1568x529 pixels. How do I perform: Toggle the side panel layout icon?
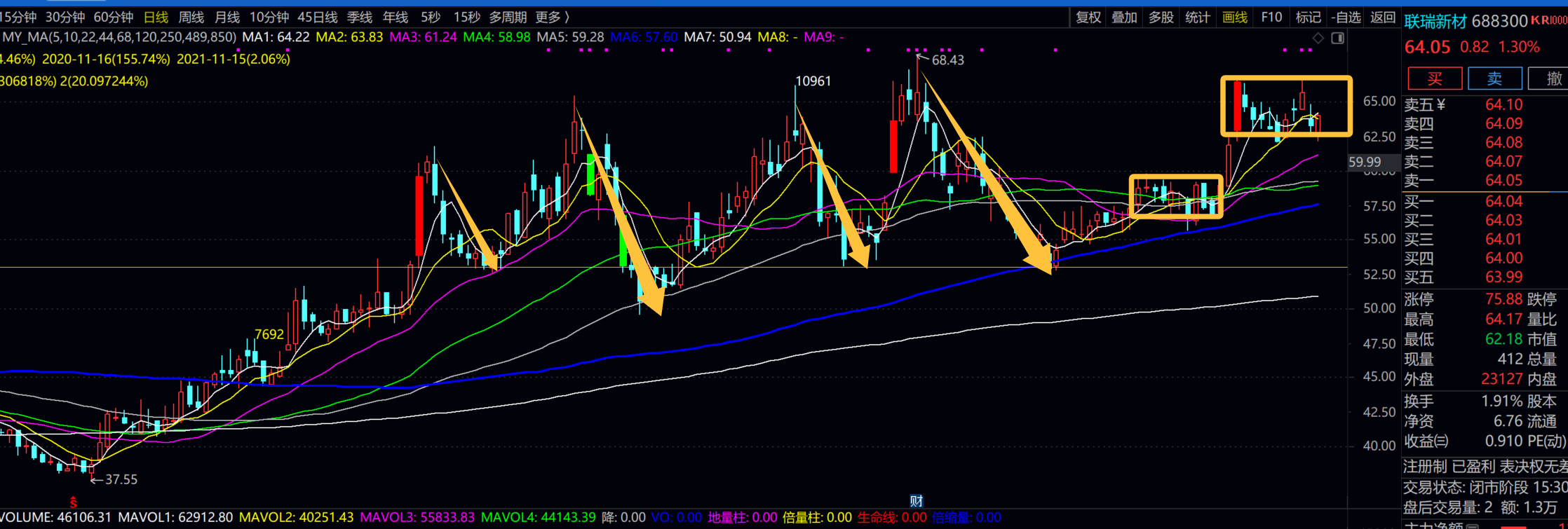point(1338,38)
